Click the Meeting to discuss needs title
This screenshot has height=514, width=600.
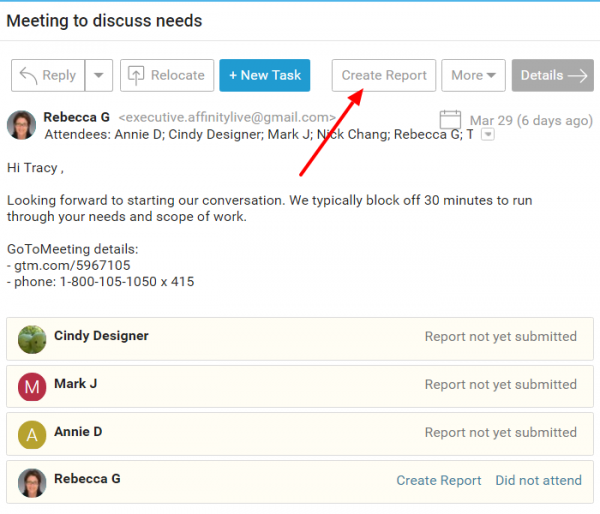click(x=104, y=21)
